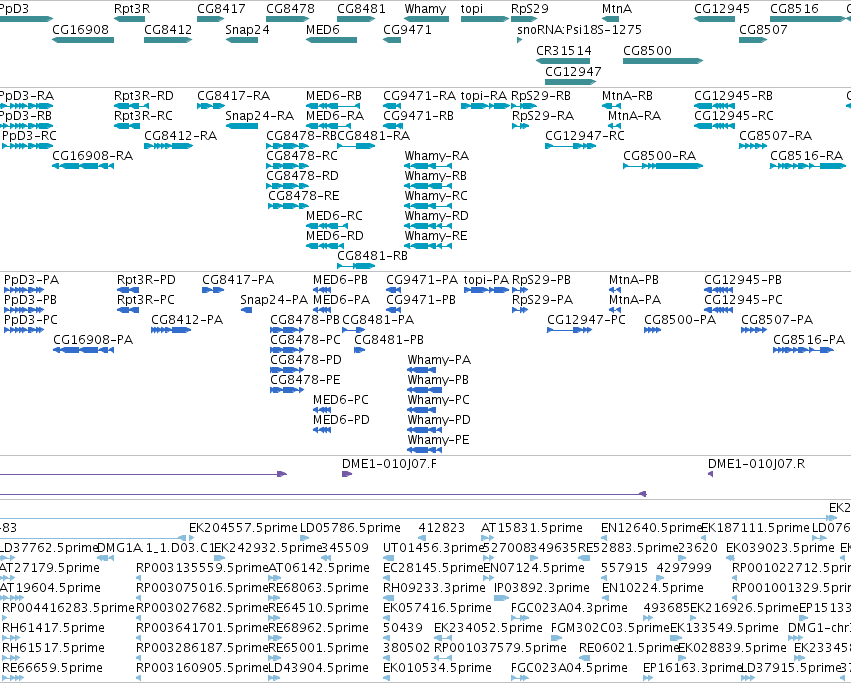Select the Whamy-PE protein
Image resolution: width=851 pixels, height=683 pixels.
(x=424, y=450)
